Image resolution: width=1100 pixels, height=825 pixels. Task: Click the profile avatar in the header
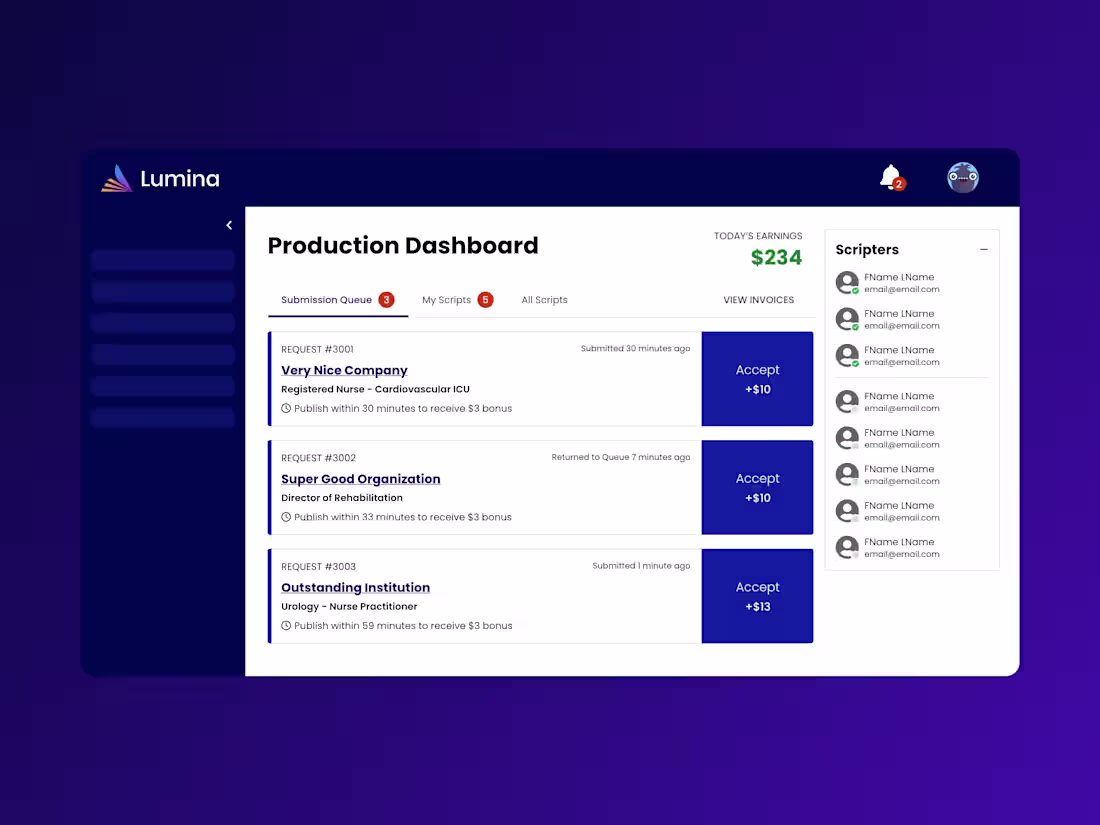click(x=962, y=177)
